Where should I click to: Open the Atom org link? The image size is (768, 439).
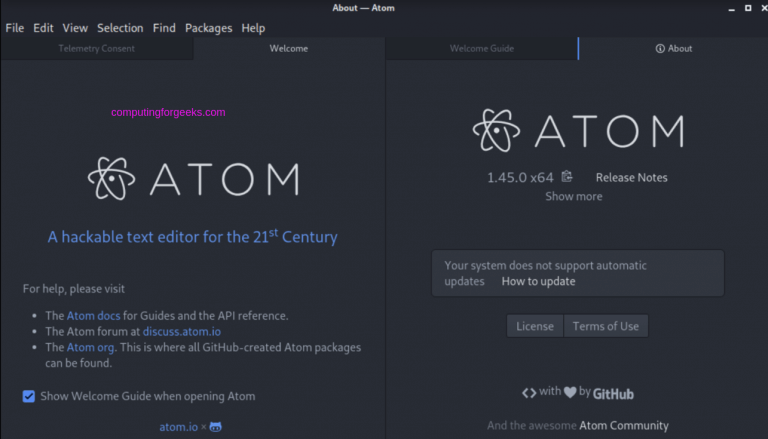[91, 347]
